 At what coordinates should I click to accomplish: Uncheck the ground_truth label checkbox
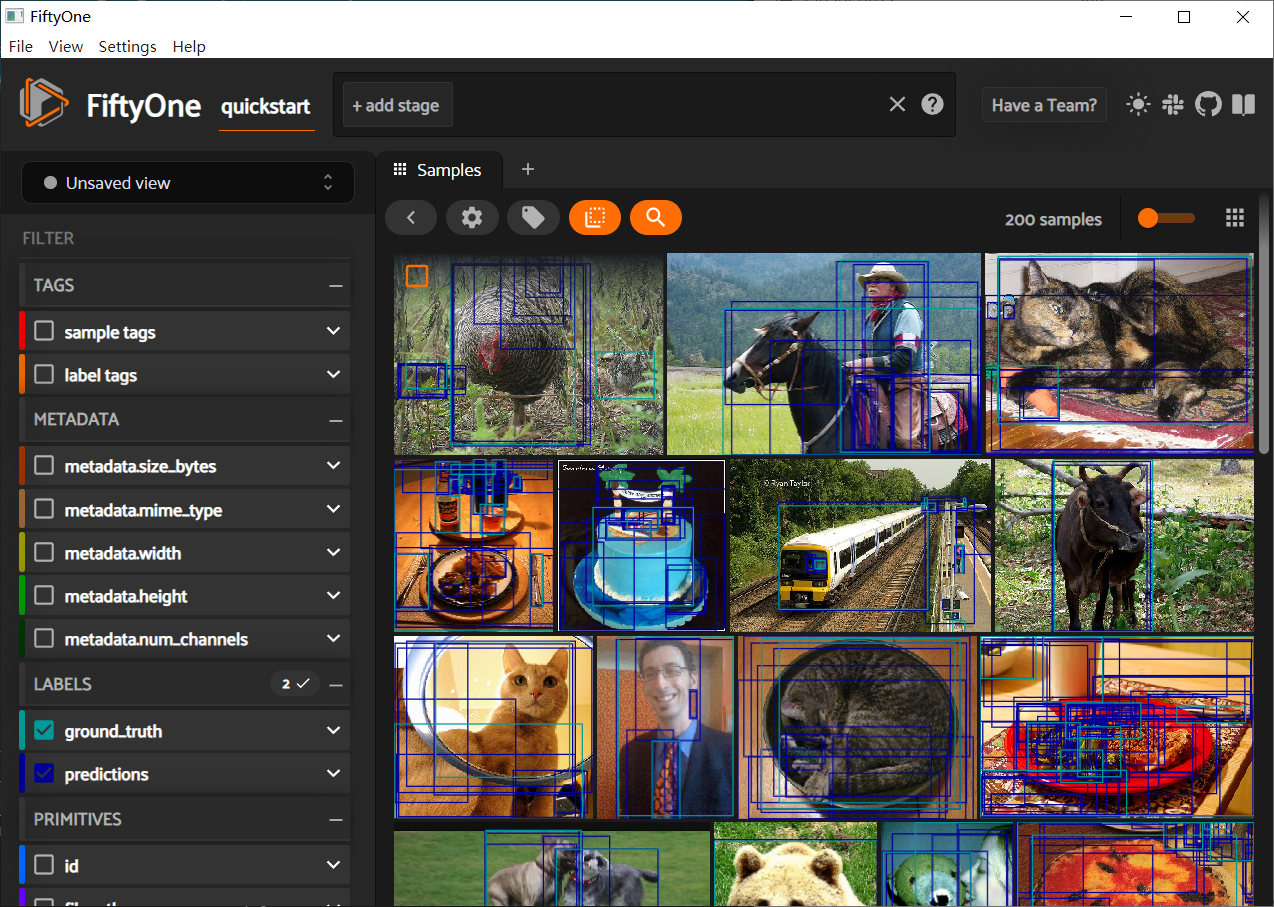44,731
